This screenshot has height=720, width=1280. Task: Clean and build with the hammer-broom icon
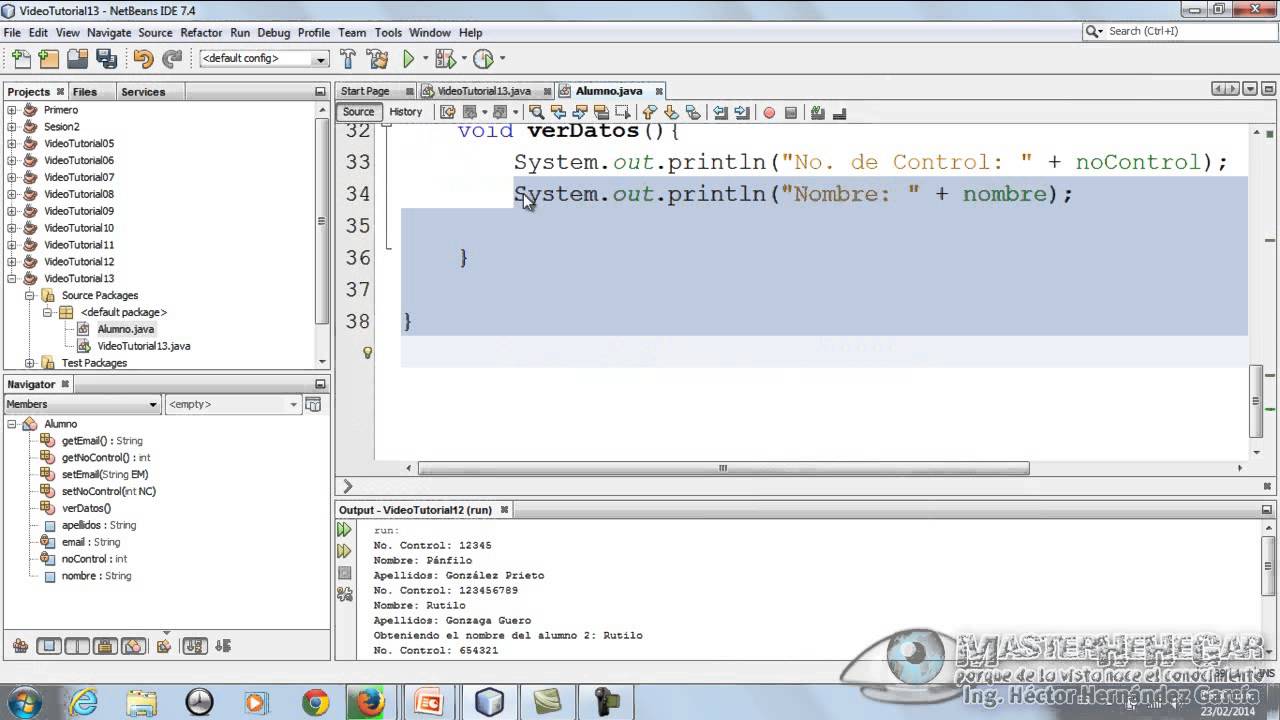coord(377,59)
